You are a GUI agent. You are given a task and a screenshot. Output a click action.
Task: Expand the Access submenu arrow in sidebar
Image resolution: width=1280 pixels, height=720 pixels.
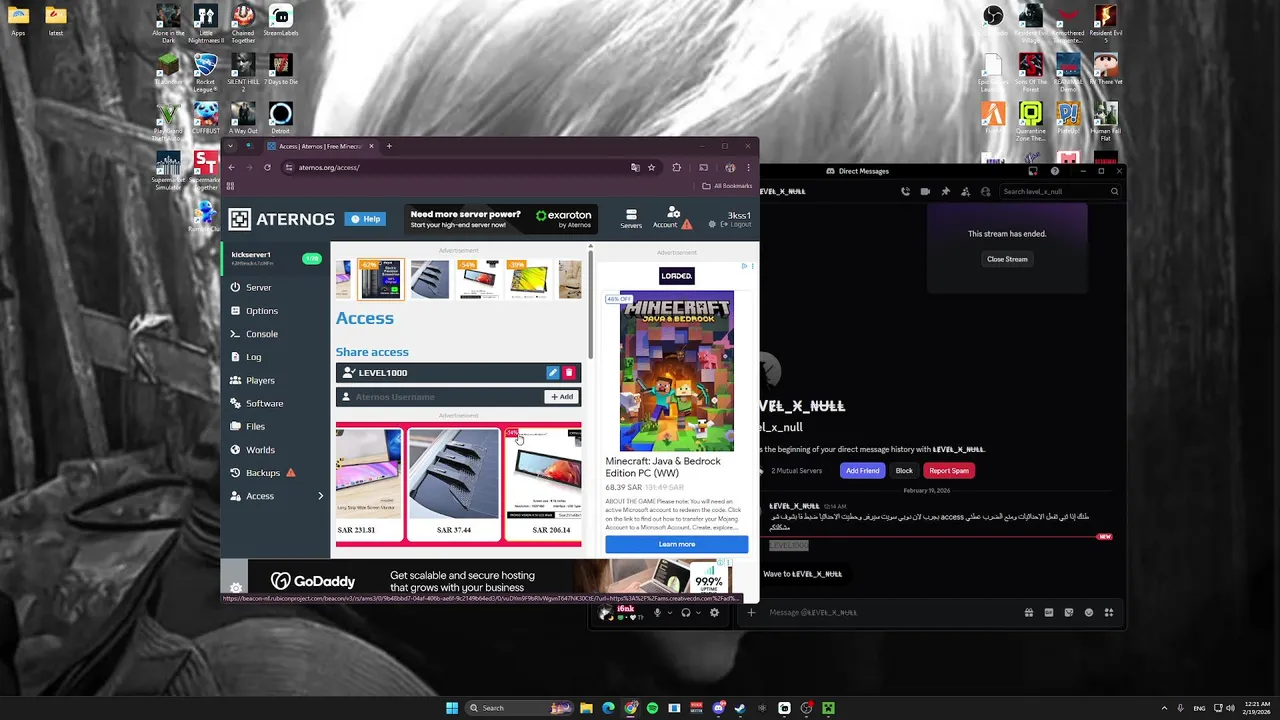[x=320, y=496]
